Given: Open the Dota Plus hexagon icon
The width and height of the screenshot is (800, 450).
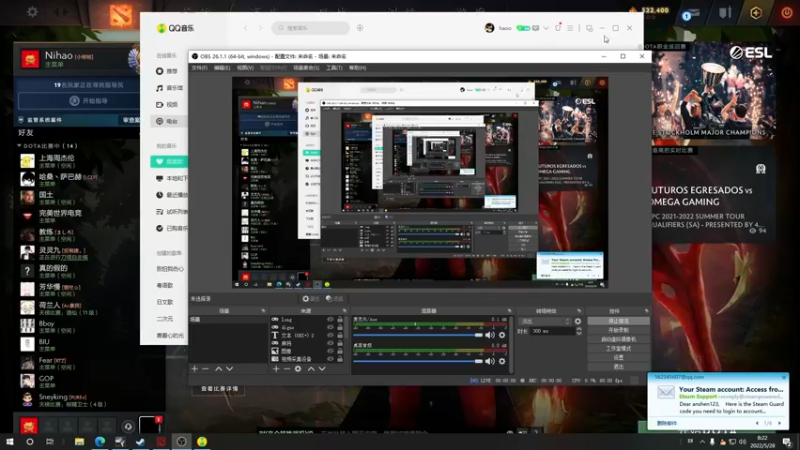Looking at the screenshot, I should [x=756, y=12].
